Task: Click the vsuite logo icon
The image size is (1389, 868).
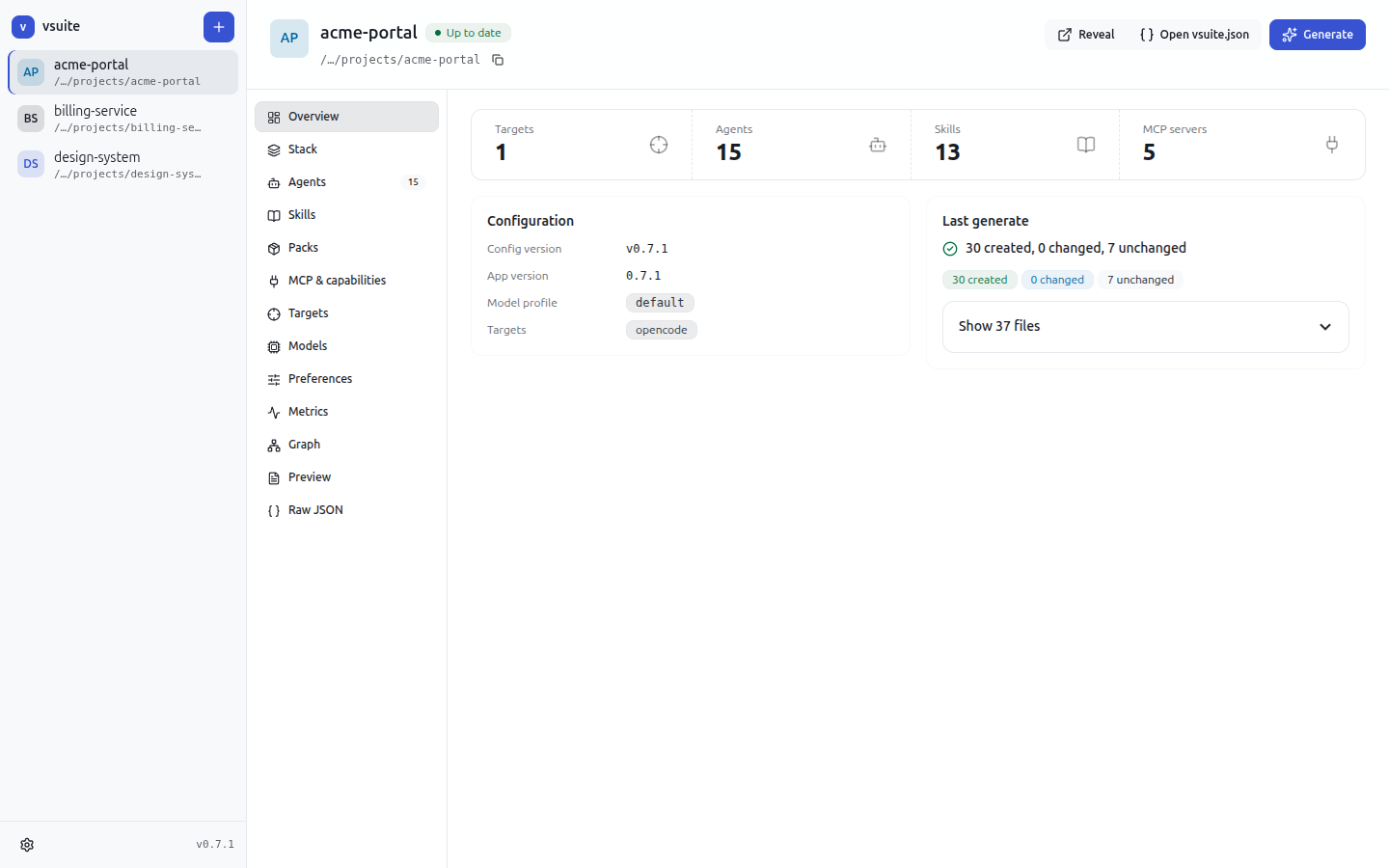Action: click(x=23, y=27)
